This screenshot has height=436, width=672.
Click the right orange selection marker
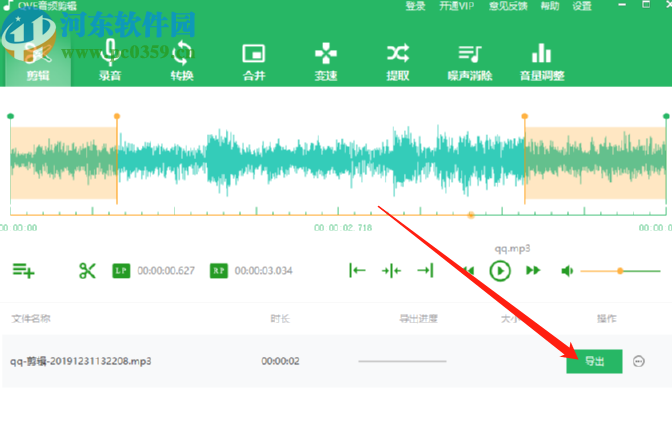click(525, 116)
